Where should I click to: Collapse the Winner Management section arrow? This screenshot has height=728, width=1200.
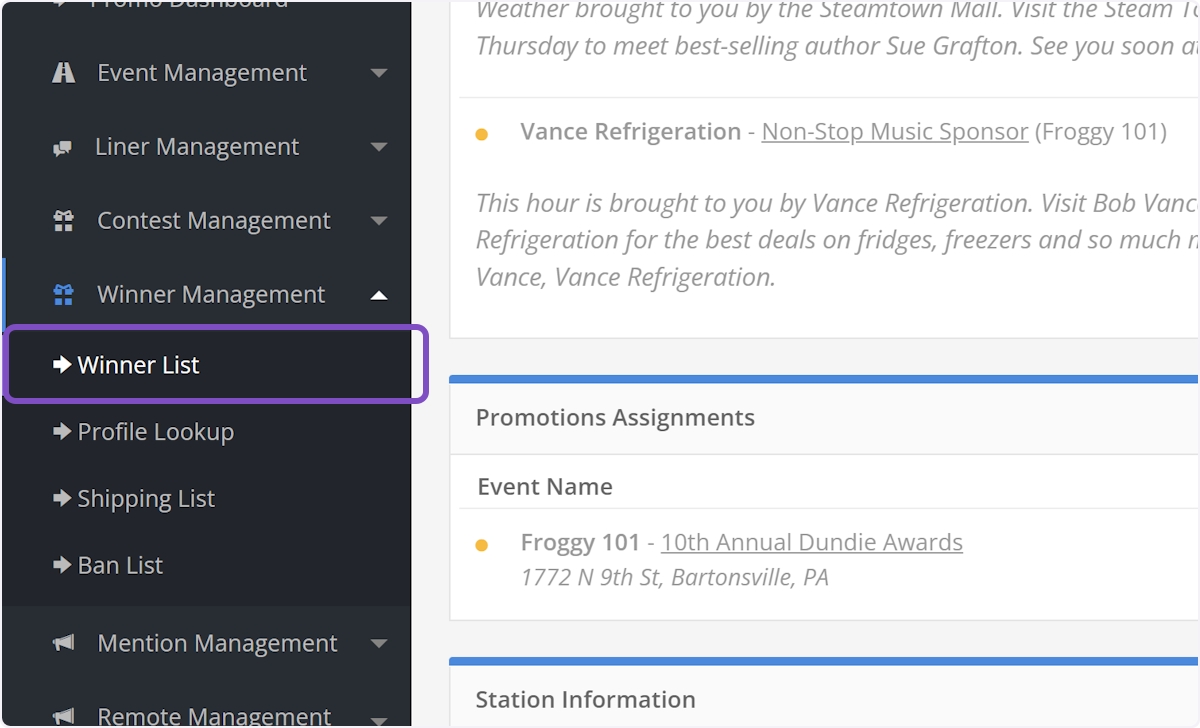[x=378, y=295]
